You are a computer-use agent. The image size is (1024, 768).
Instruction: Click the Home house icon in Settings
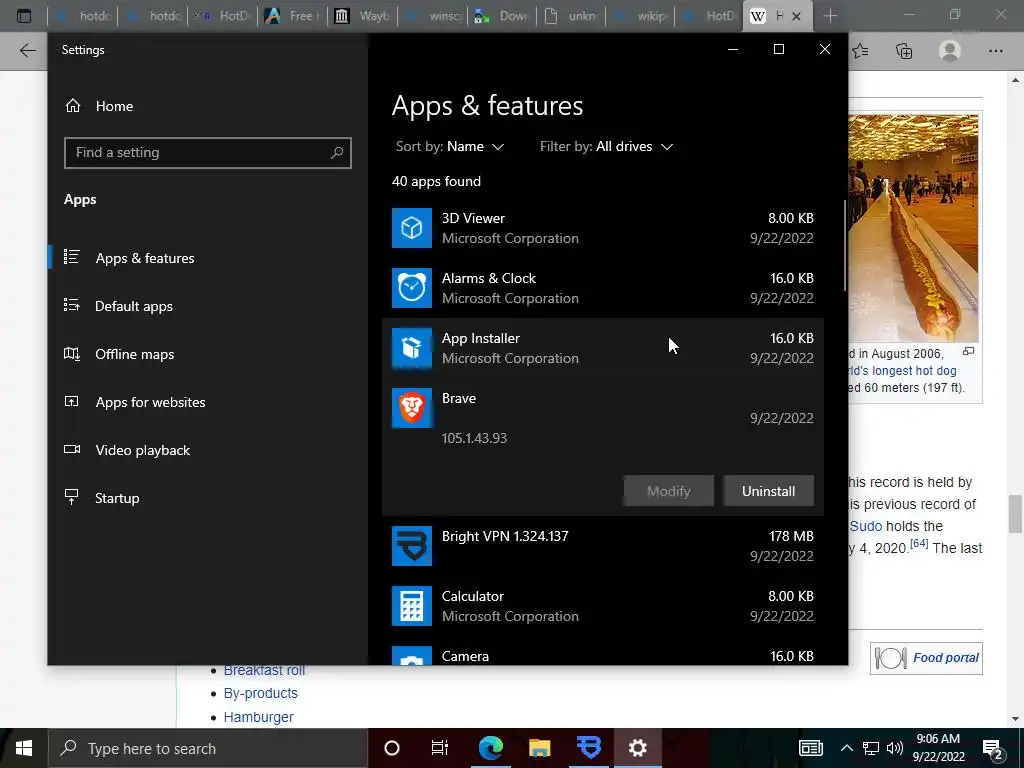tap(73, 106)
